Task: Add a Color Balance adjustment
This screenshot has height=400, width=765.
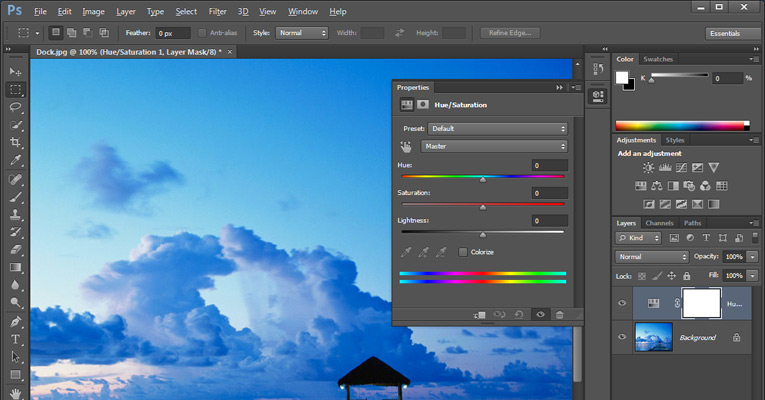Action: point(657,186)
